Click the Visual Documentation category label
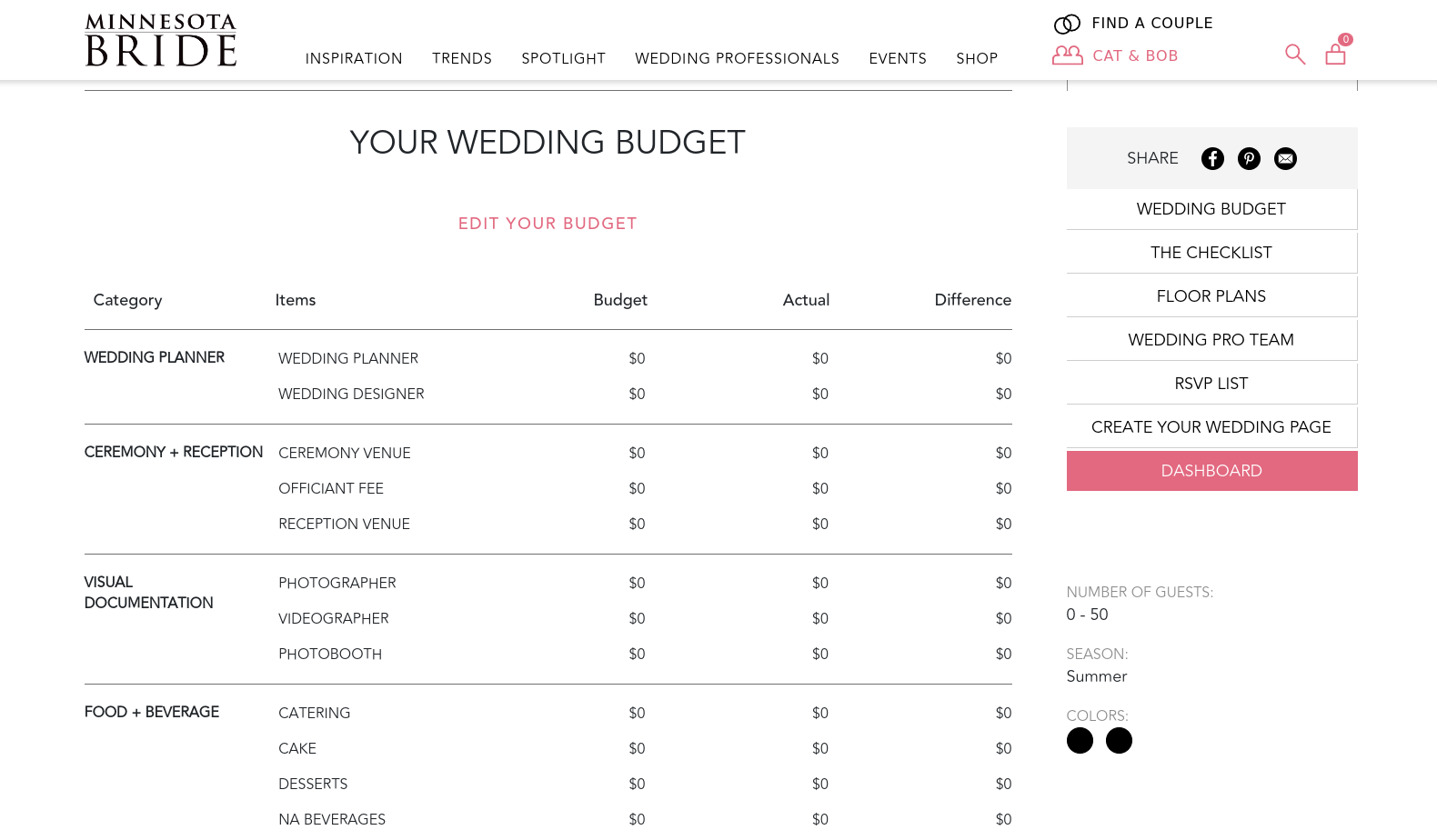The height and width of the screenshot is (840, 1437). click(x=149, y=593)
